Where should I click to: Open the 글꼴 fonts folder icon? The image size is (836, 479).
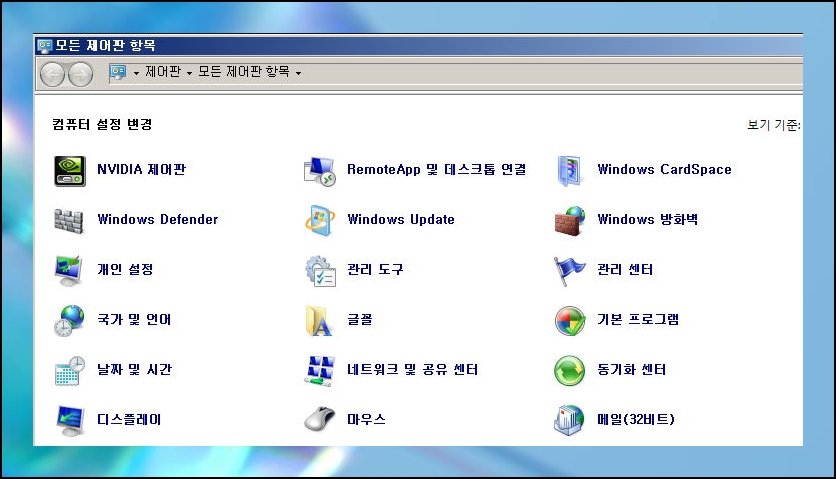319,321
